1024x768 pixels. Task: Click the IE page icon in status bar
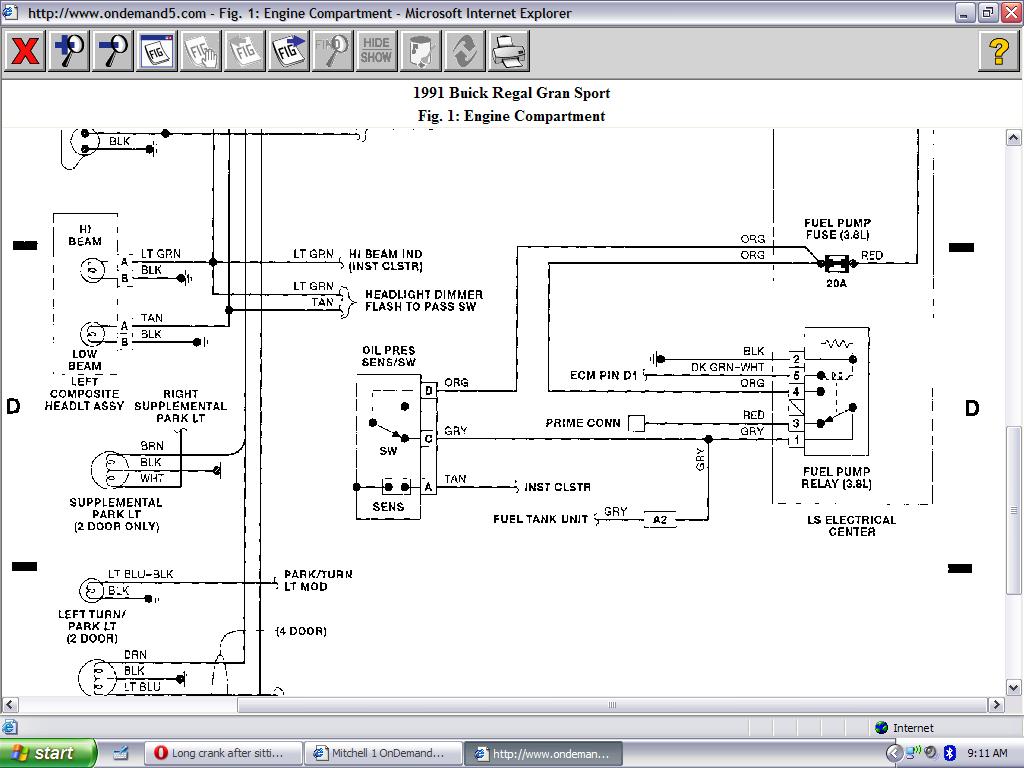coord(9,728)
